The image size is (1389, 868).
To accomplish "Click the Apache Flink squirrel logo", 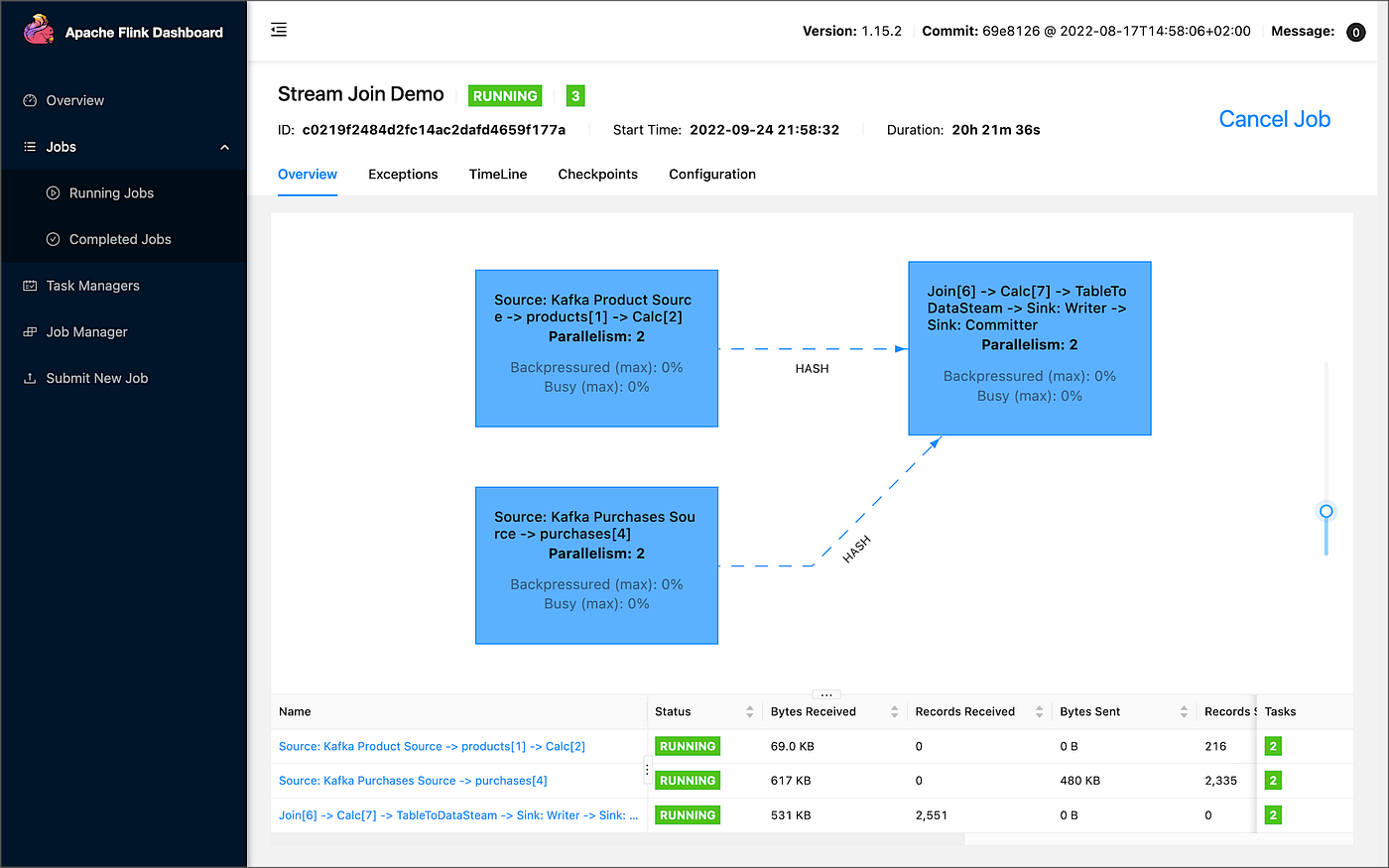I will pos(39,30).
